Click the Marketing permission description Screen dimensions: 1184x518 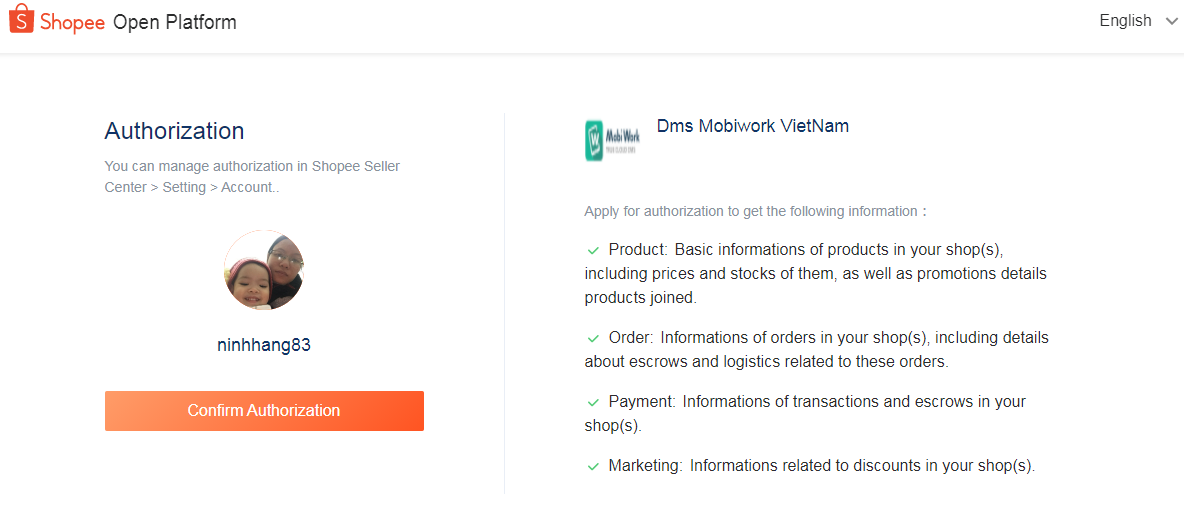pos(811,466)
